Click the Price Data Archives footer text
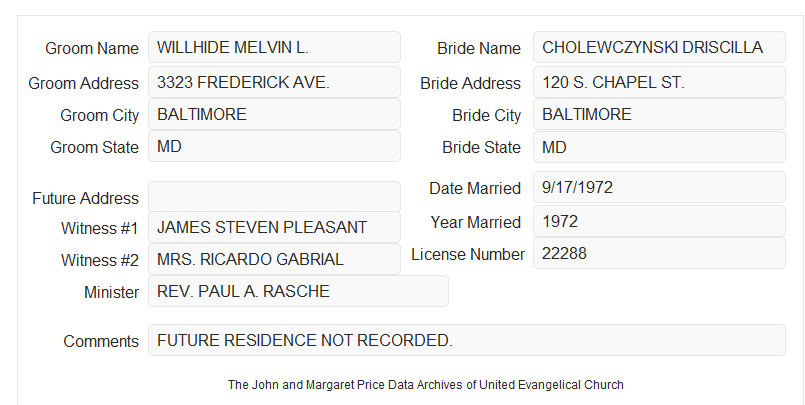This screenshot has height=405, width=805. [x=426, y=385]
